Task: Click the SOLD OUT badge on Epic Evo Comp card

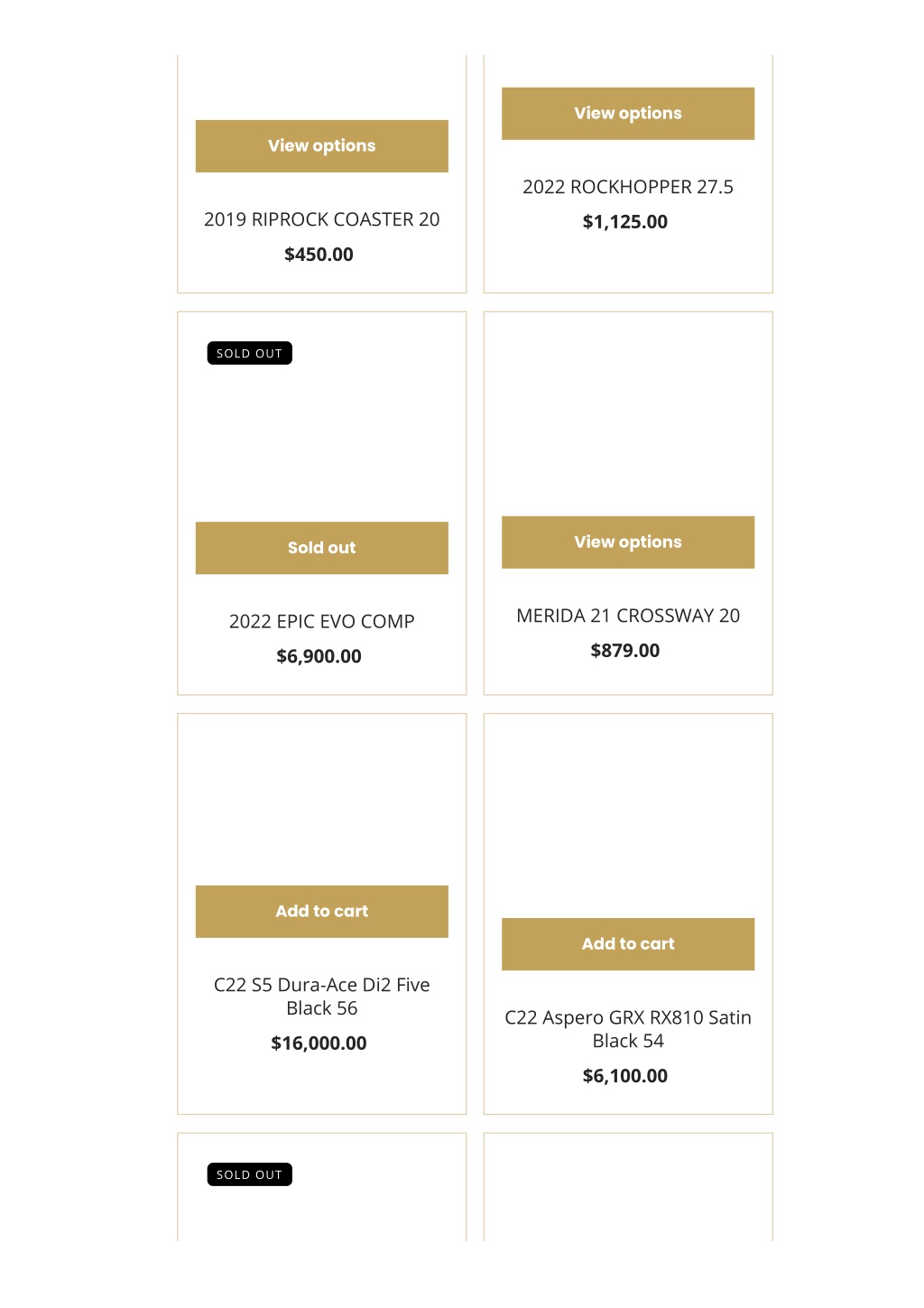Action: 250,353
